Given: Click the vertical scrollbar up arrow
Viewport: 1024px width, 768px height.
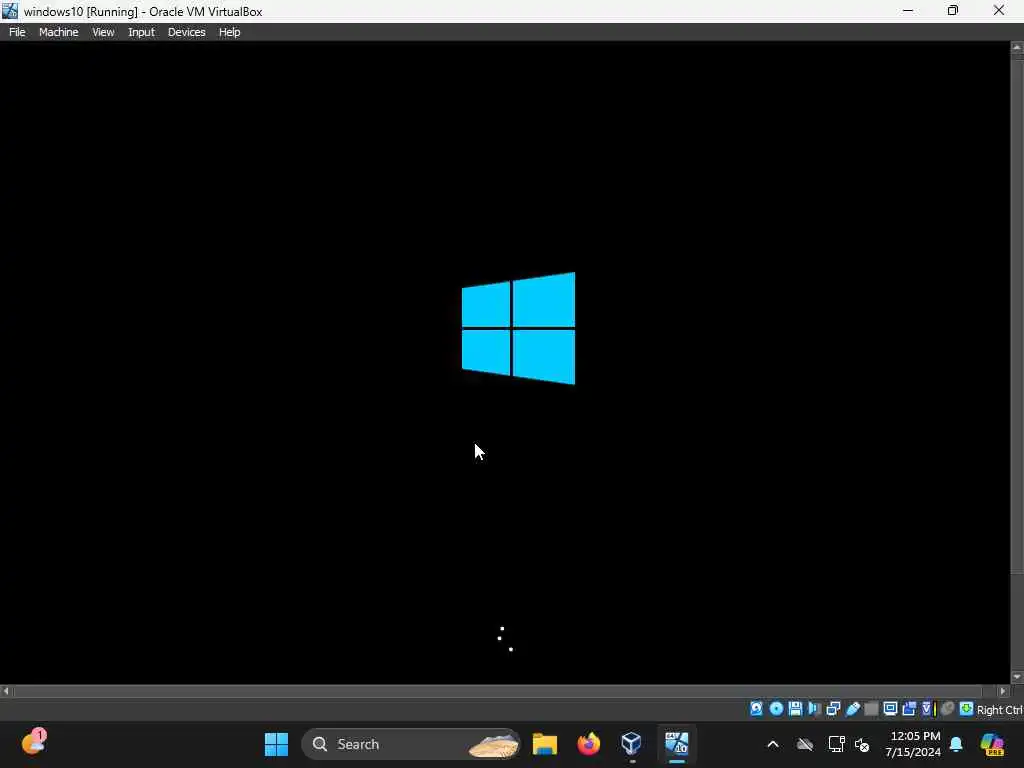Looking at the screenshot, I should coord(1017,48).
